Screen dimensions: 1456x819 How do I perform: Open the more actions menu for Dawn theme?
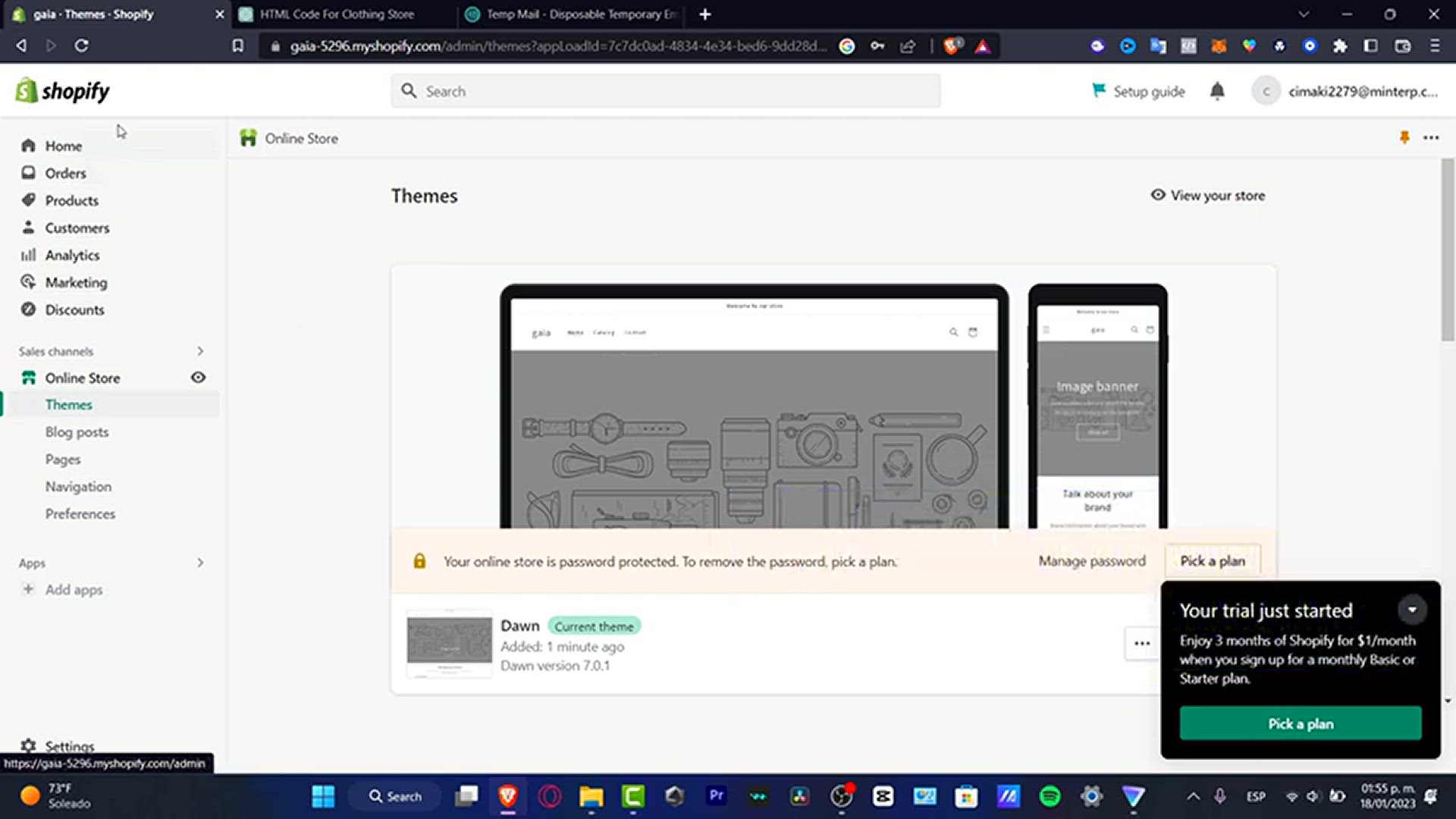(1141, 643)
